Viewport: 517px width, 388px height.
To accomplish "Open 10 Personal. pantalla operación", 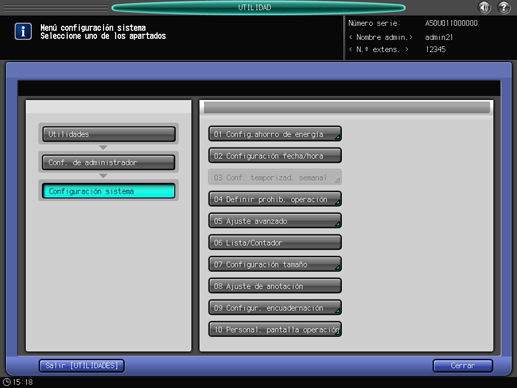I will (x=275, y=329).
